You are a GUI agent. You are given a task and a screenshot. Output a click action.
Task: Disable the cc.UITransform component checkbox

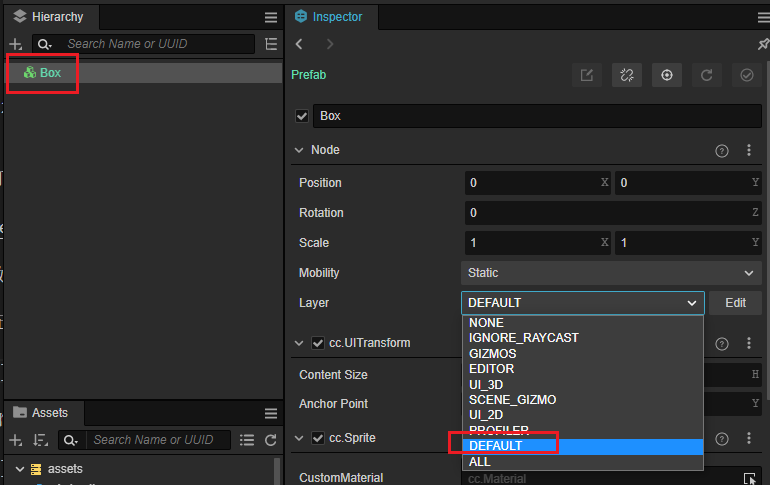[318, 343]
